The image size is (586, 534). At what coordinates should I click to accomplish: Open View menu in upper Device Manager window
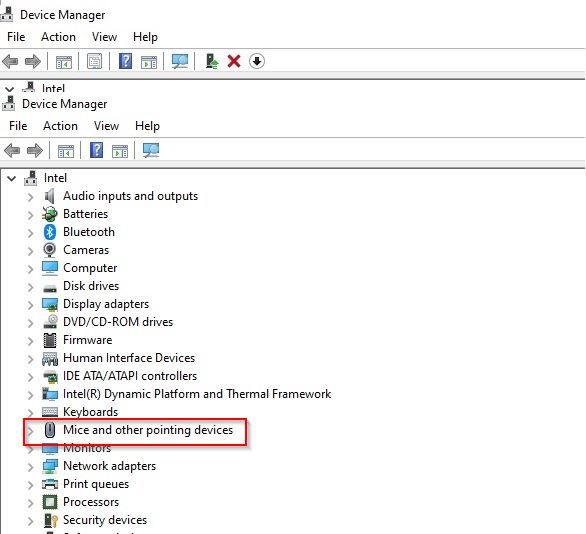[104, 37]
